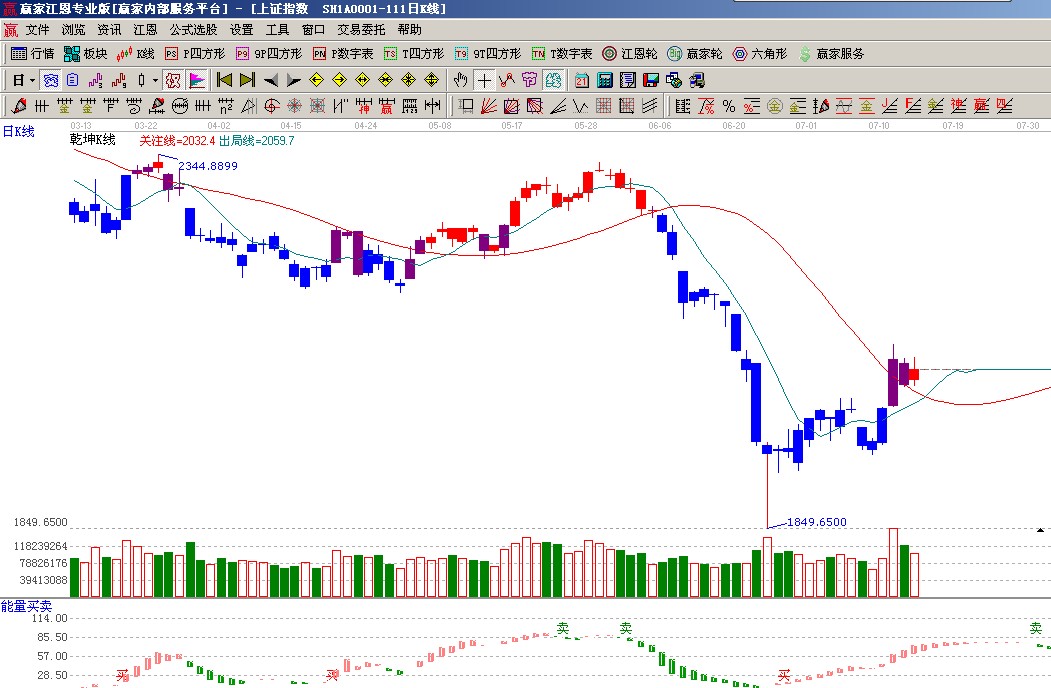Click the percent sign drawing tool

coord(729,106)
